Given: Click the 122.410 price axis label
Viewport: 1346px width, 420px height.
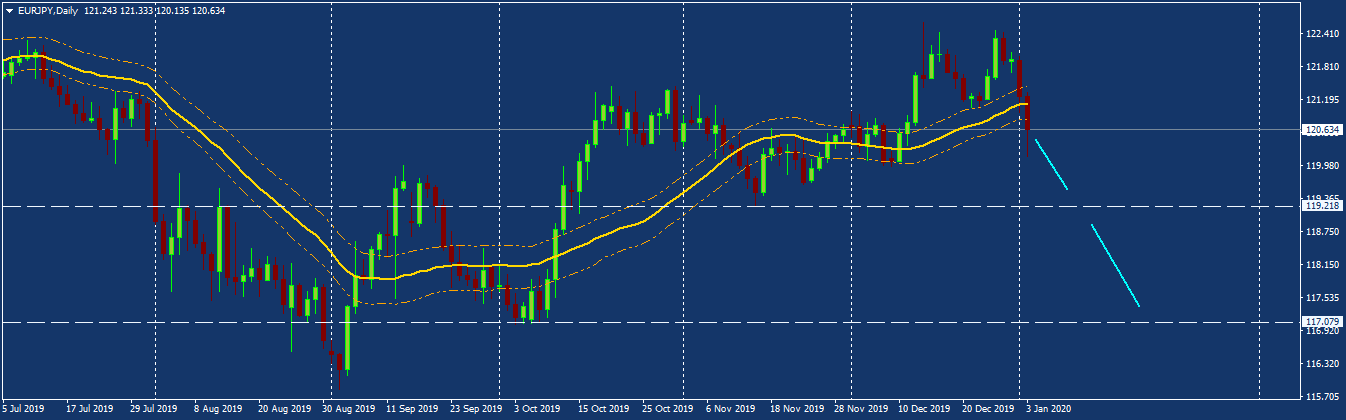Looking at the screenshot, I should pos(1322,34).
